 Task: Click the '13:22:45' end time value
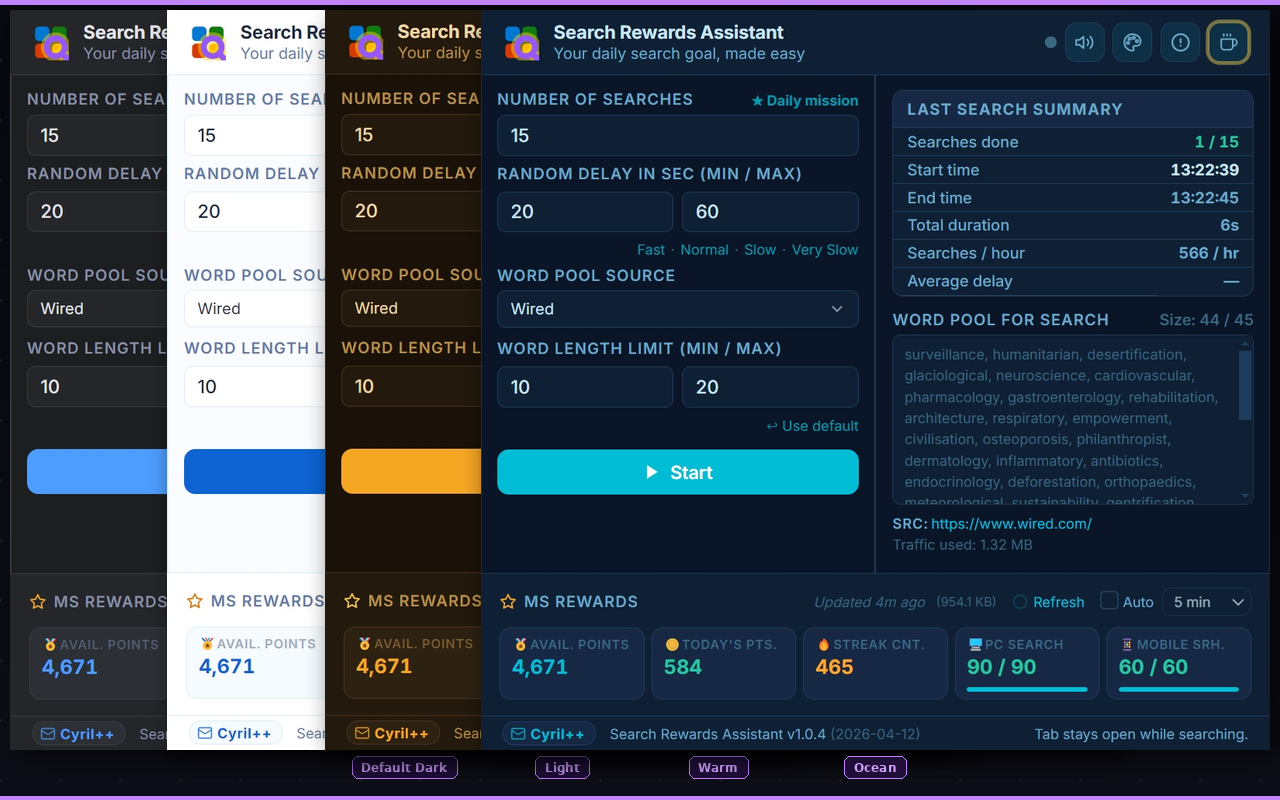(x=1205, y=198)
